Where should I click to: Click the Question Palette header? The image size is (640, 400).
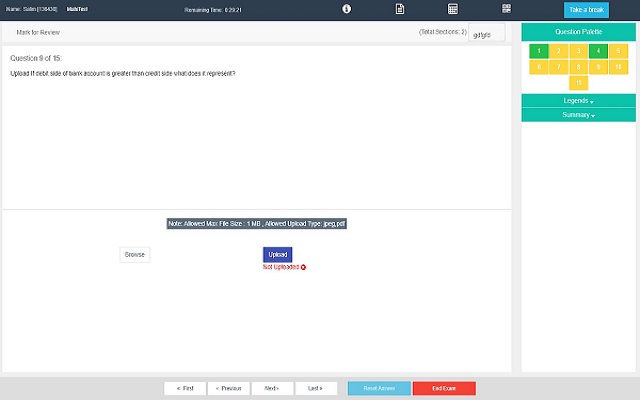click(578, 32)
